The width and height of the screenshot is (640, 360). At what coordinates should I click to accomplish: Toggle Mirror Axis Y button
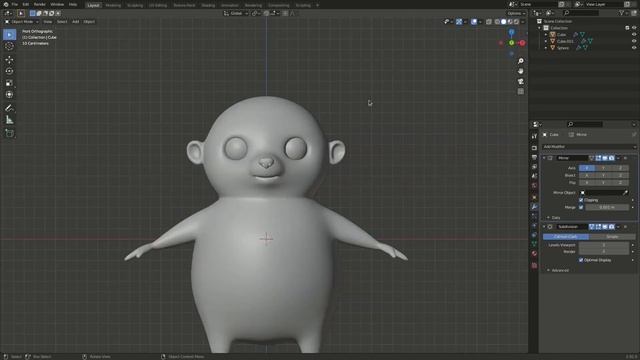click(x=604, y=168)
